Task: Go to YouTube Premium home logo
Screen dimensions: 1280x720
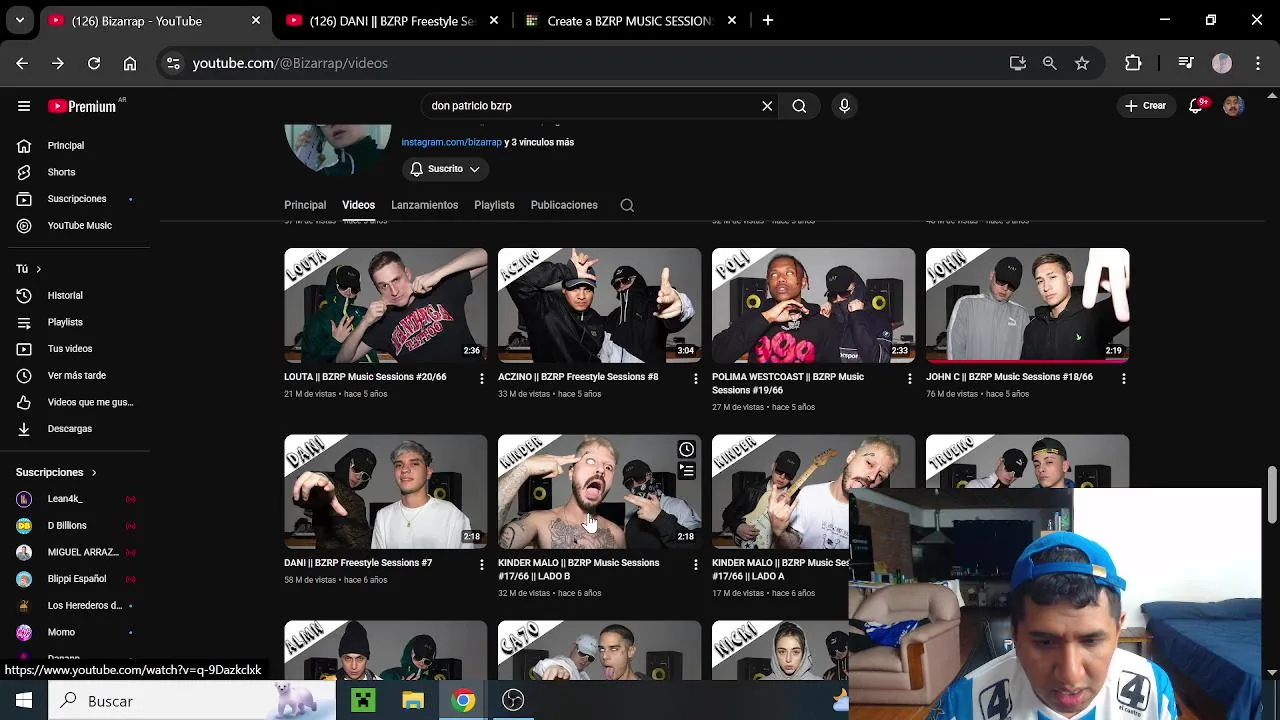Action: click(x=82, y=106)
